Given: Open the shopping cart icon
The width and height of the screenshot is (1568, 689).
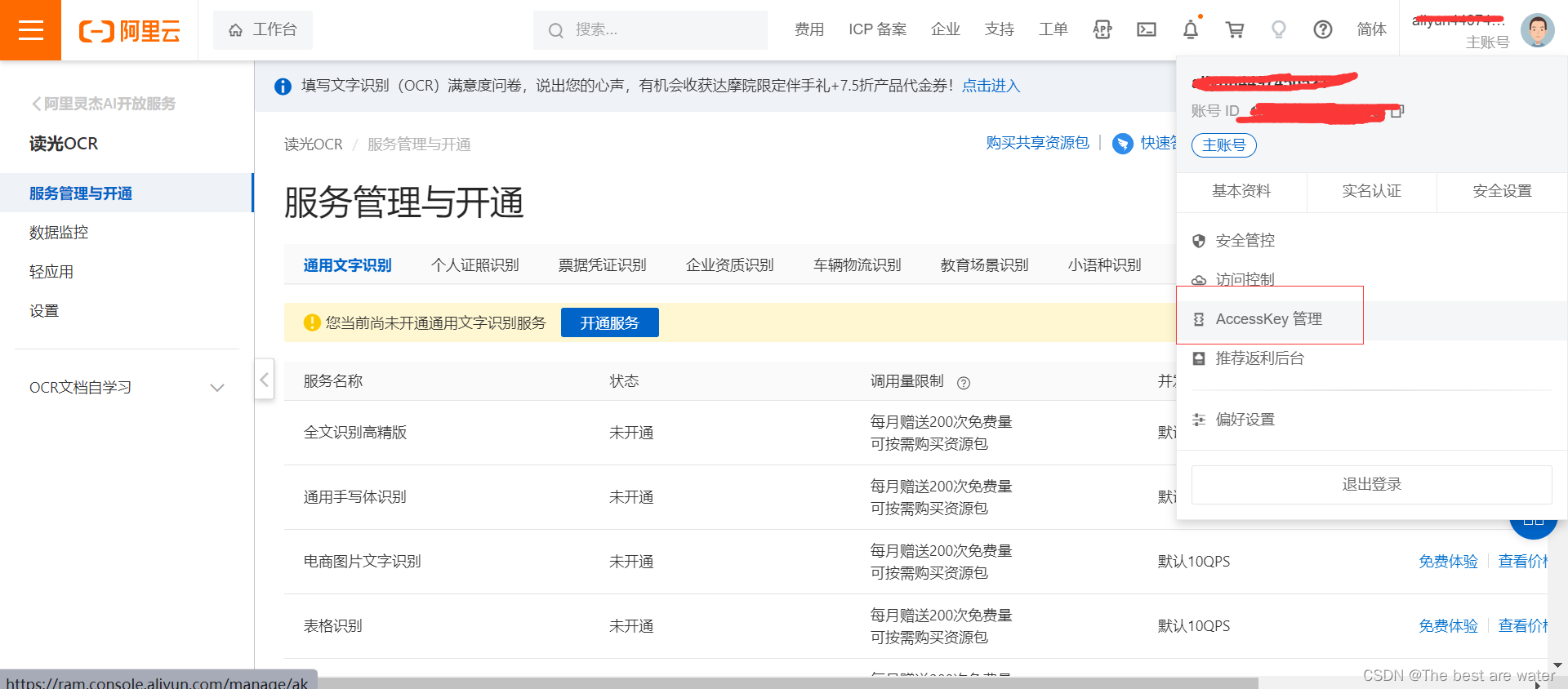Looking at the screenshot, I should 1235,30.
